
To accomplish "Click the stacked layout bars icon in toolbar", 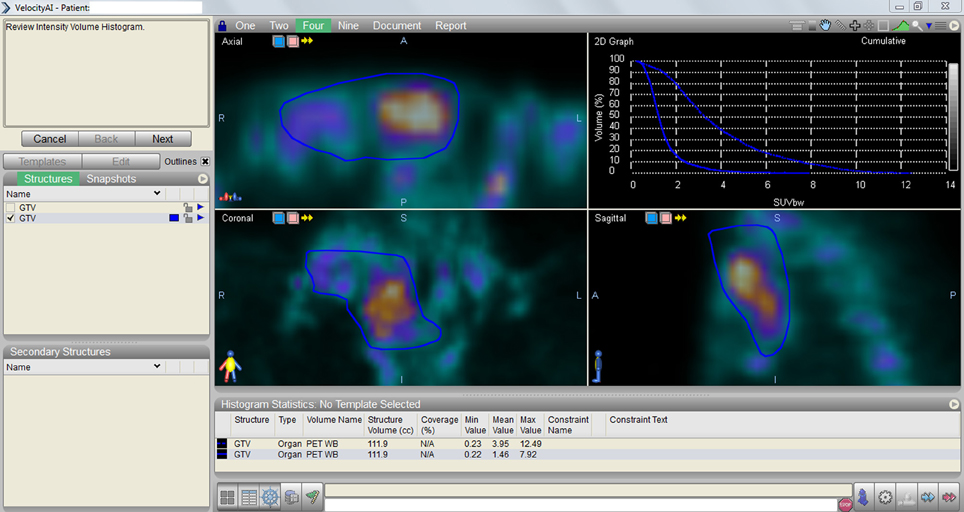I will pos(797,25).
